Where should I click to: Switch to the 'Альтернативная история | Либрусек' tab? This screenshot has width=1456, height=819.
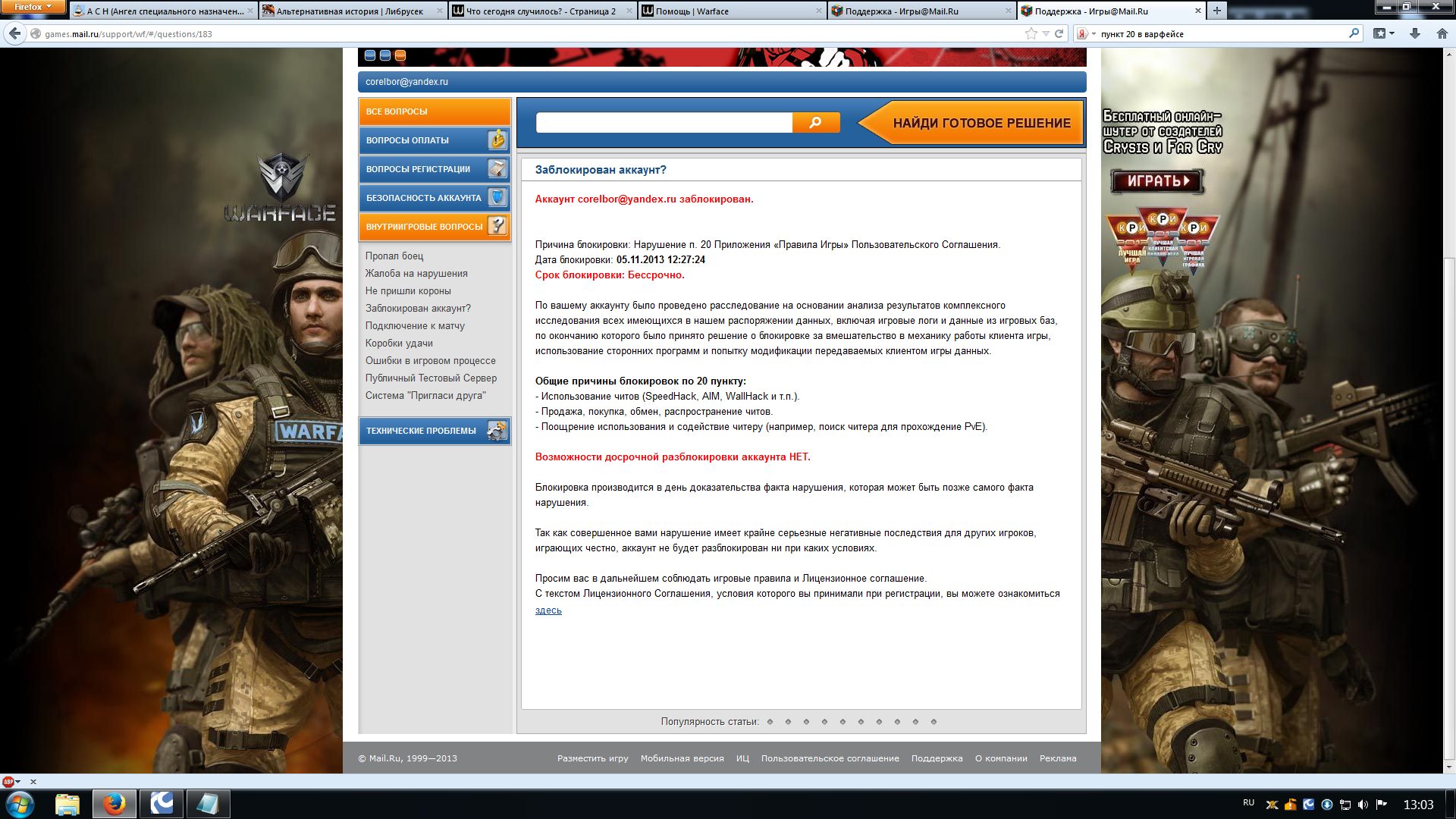click(x=353, y=11)
